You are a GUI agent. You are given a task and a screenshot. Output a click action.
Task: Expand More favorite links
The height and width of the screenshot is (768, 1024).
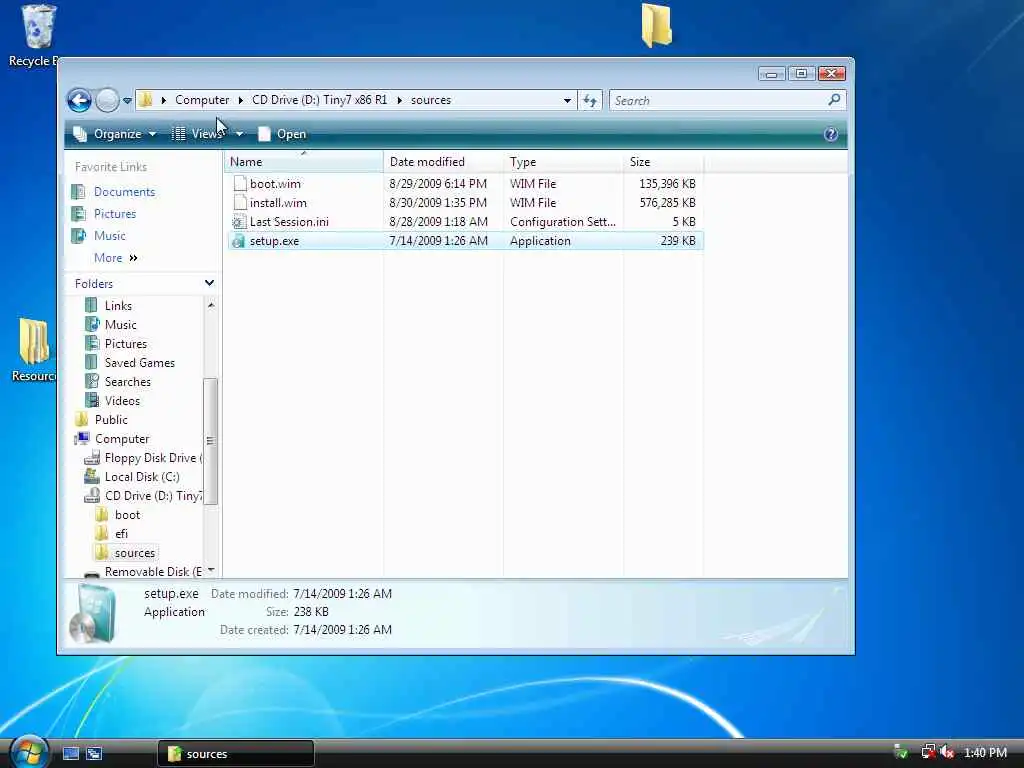(116, 258)
